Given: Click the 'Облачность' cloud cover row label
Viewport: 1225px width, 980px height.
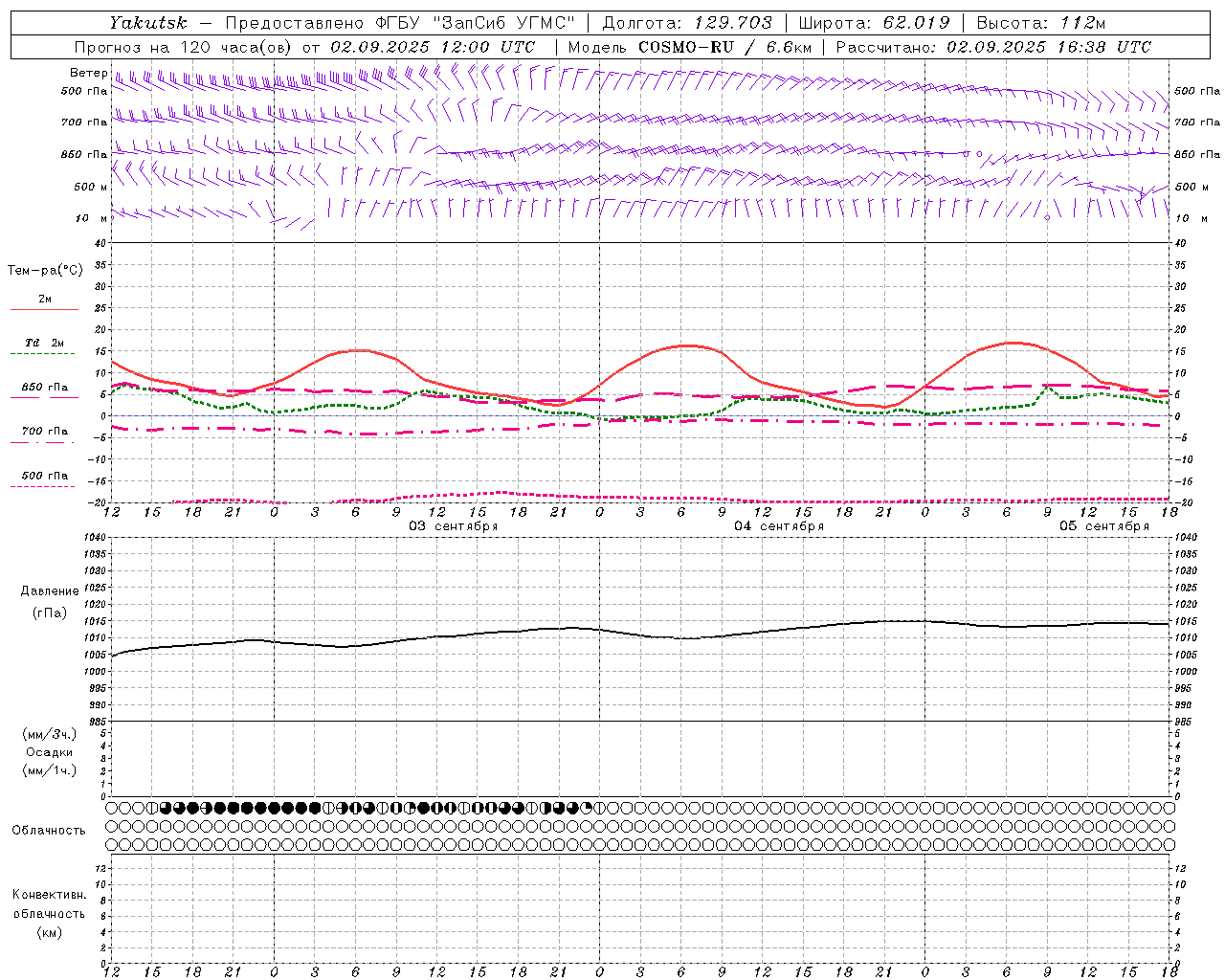Looking at the screenshot, I should point(49,831).
